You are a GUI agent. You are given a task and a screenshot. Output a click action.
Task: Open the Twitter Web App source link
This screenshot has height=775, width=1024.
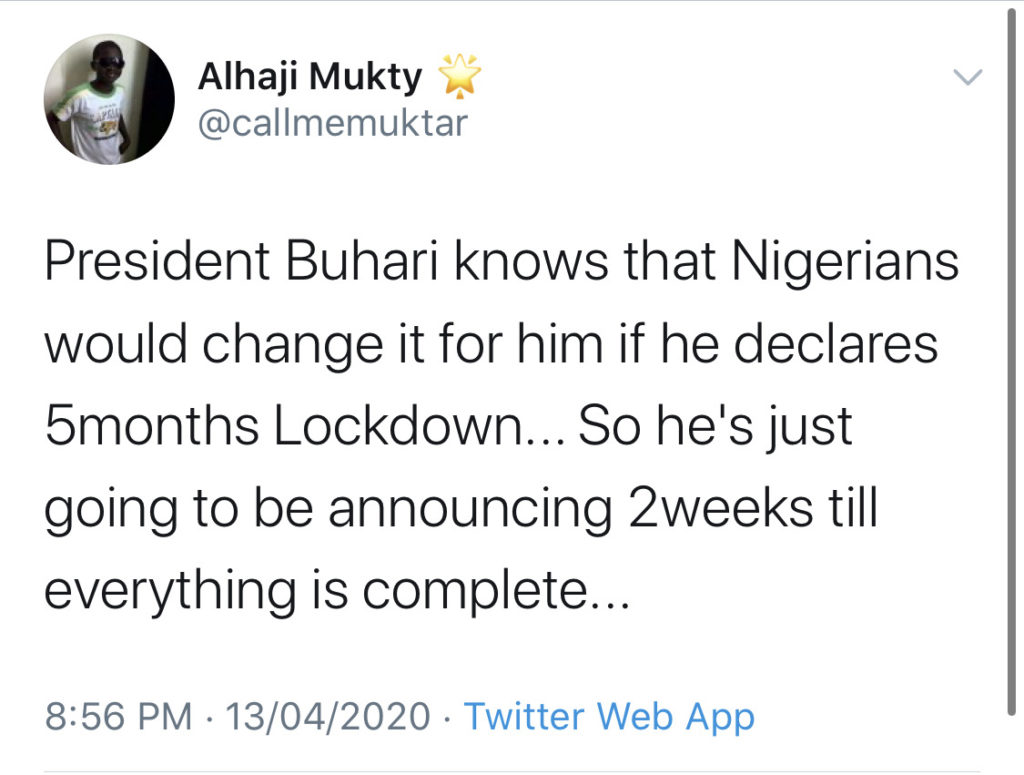tap(609, 716)
